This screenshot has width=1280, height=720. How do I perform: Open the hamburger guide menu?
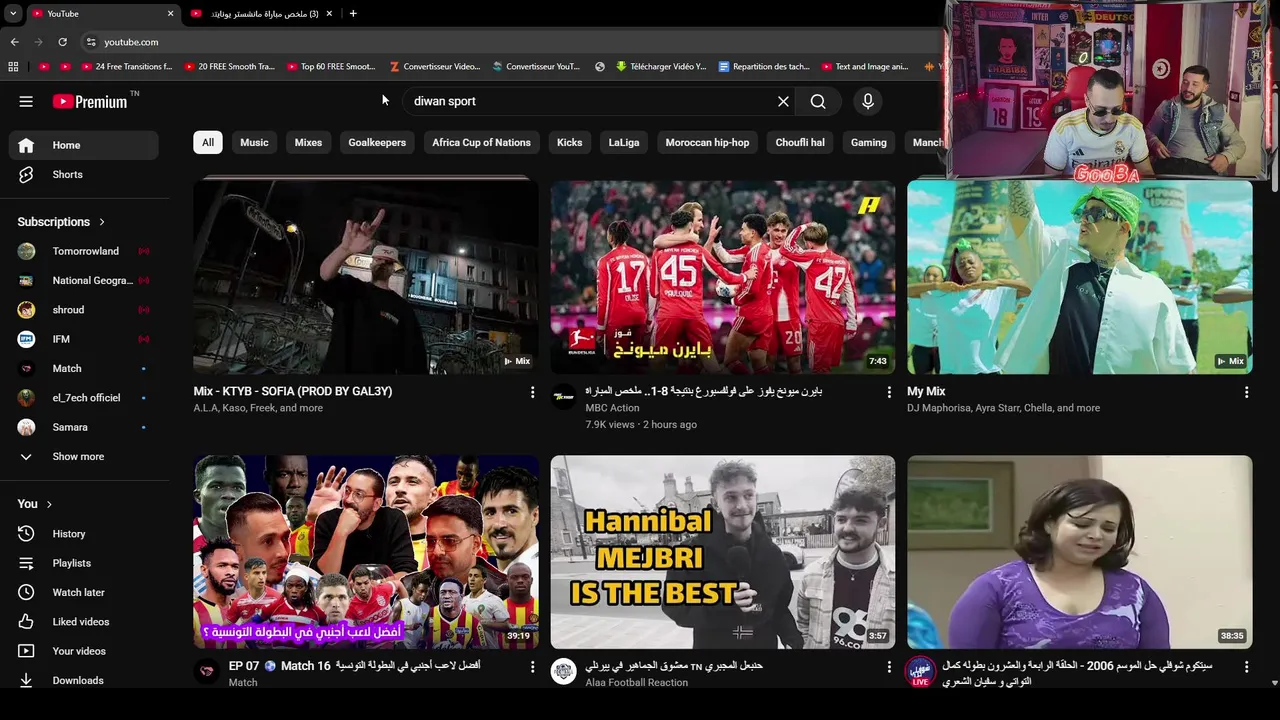(x=26, y=101)
